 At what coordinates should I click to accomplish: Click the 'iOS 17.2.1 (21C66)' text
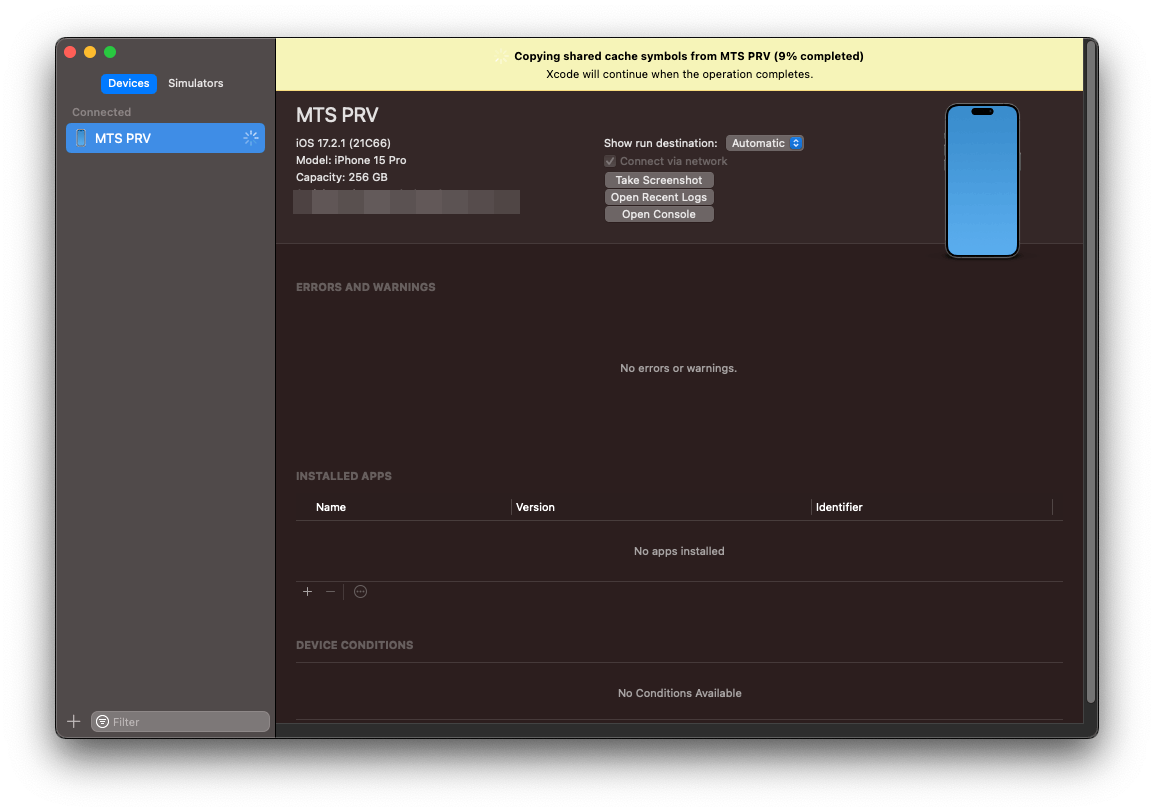(343, 143)
